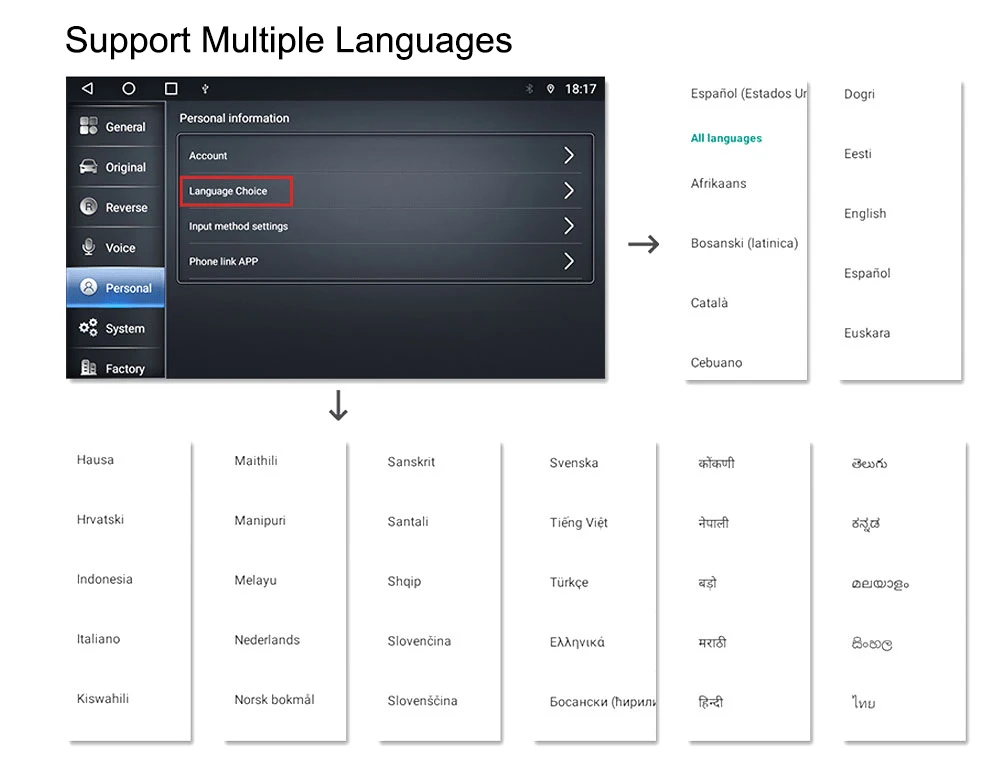Click the General tiles icon
1000x782 pixels.
click(x=89, y=126)
